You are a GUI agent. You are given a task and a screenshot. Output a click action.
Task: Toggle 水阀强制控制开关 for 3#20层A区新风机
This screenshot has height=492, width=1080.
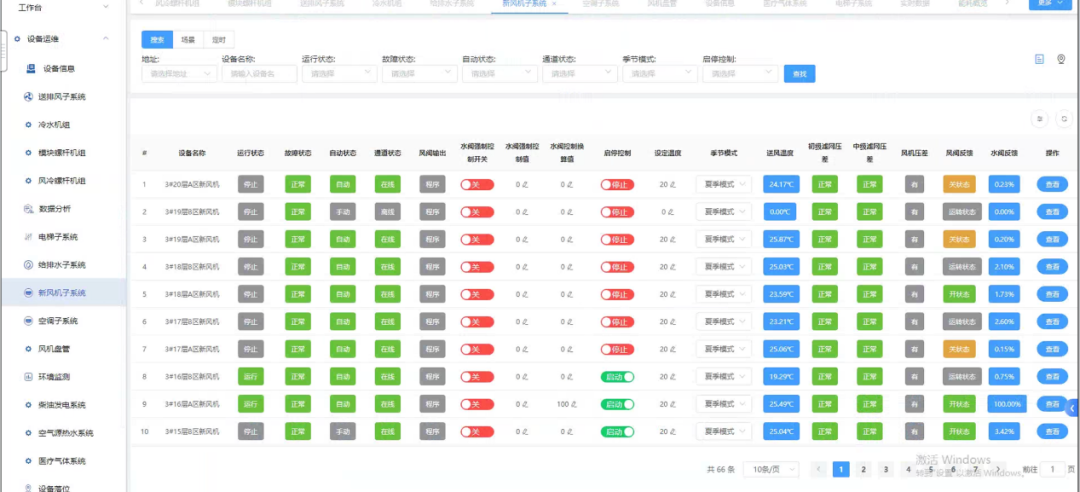[x=477, y=185]
